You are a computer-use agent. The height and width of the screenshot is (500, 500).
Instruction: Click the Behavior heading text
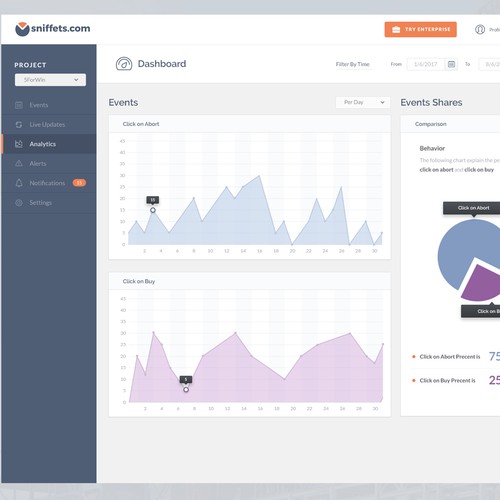(432, 148)
